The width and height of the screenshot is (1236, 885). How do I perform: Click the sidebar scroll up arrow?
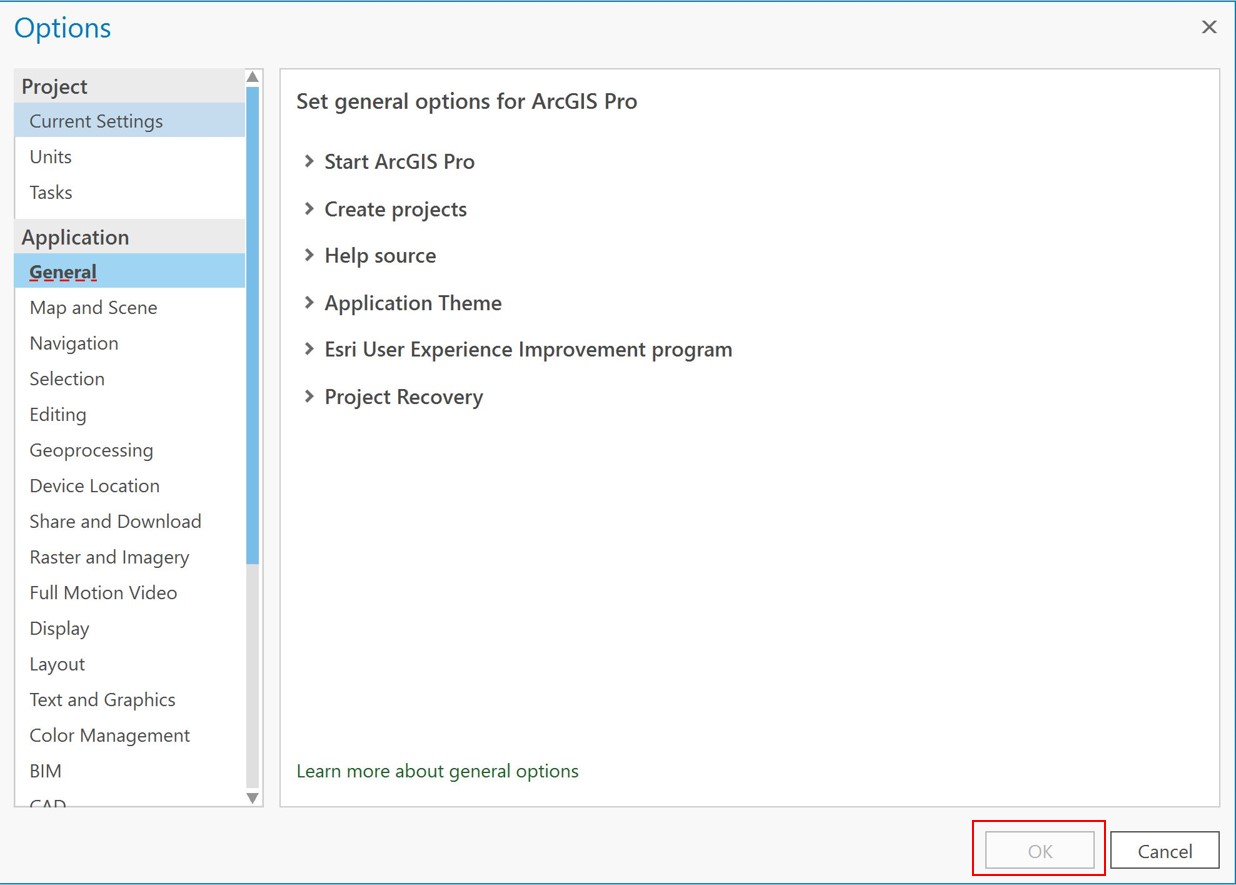coord(253,77)
